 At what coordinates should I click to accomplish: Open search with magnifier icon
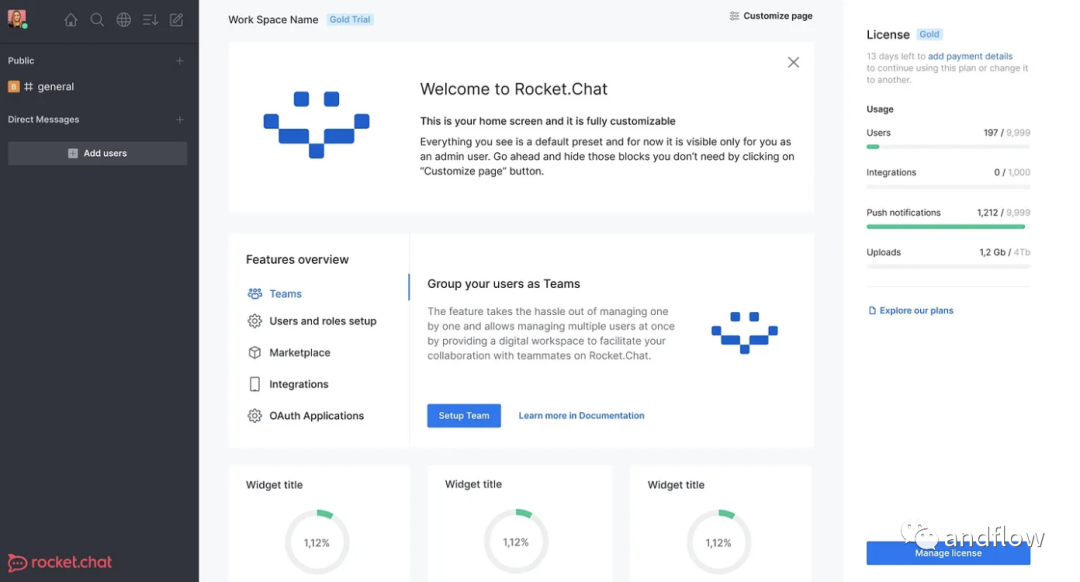[97, 20]
